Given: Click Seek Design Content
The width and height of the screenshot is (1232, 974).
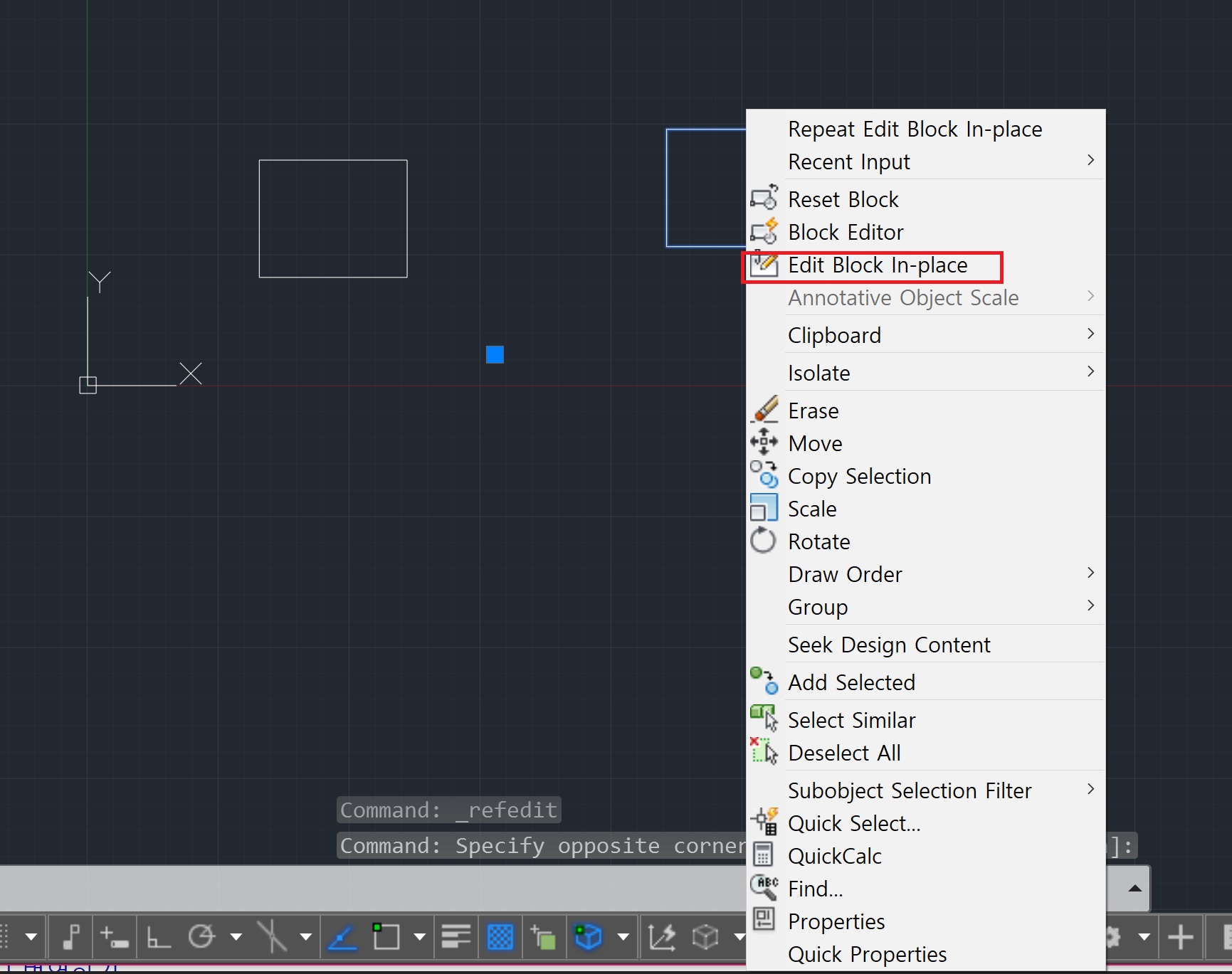Looking at the screenshot, I should click(889, 645).
